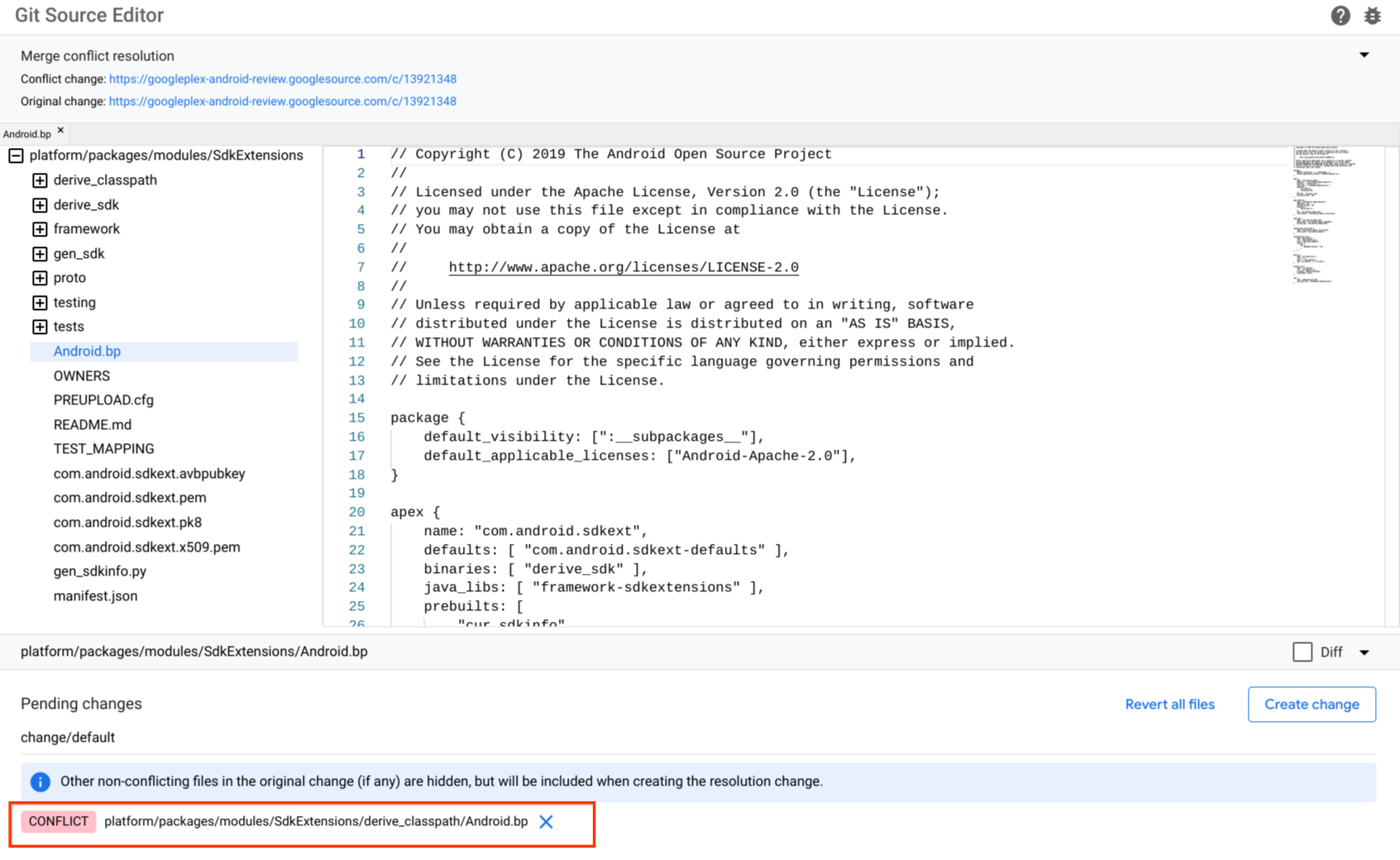This screenshot has height=860, width=1400.
Task: Open the Original change link
Action: 283,101
